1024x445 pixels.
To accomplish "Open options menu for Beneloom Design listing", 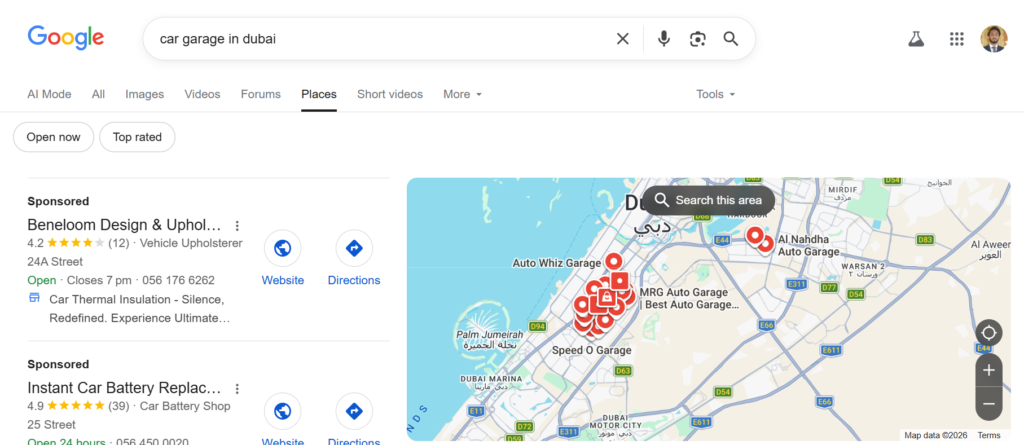I will coord(237,225).
